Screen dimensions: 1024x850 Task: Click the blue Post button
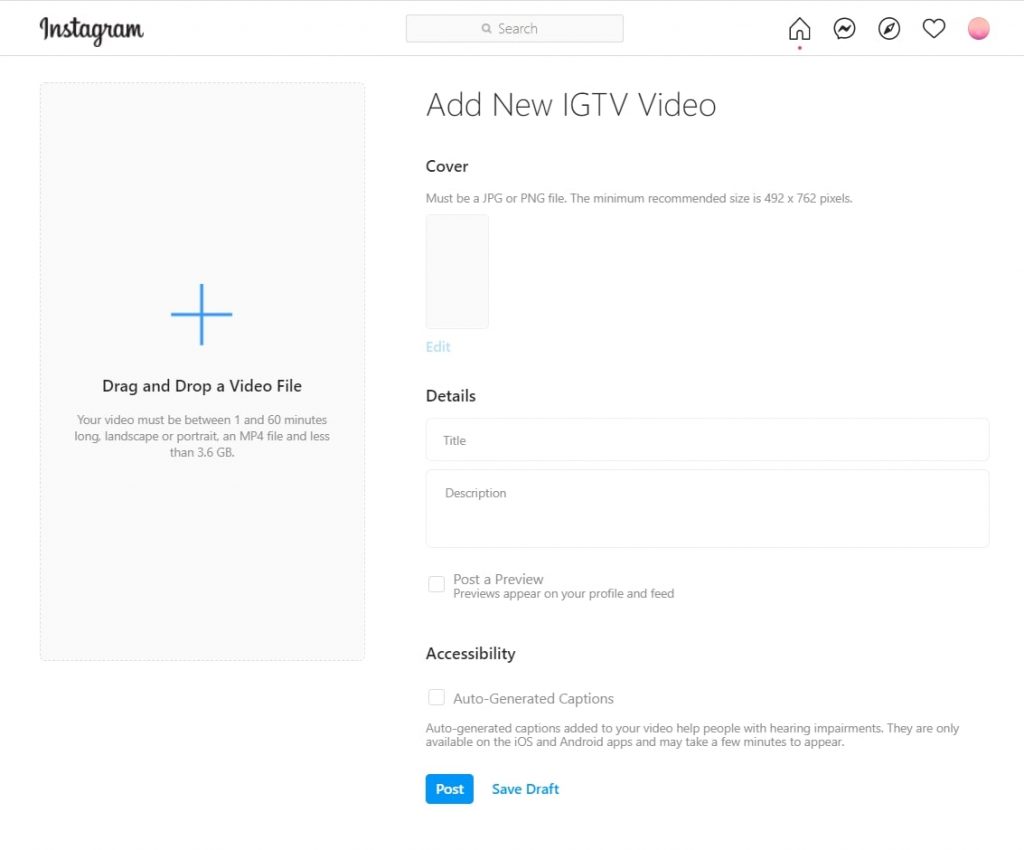449,789
